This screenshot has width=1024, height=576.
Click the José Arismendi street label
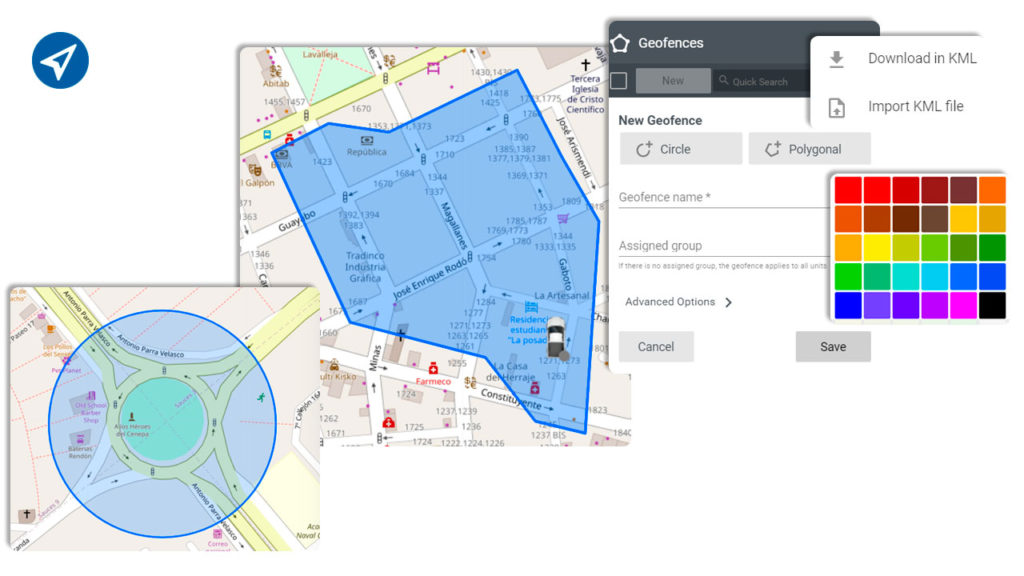tap(574, 148)
